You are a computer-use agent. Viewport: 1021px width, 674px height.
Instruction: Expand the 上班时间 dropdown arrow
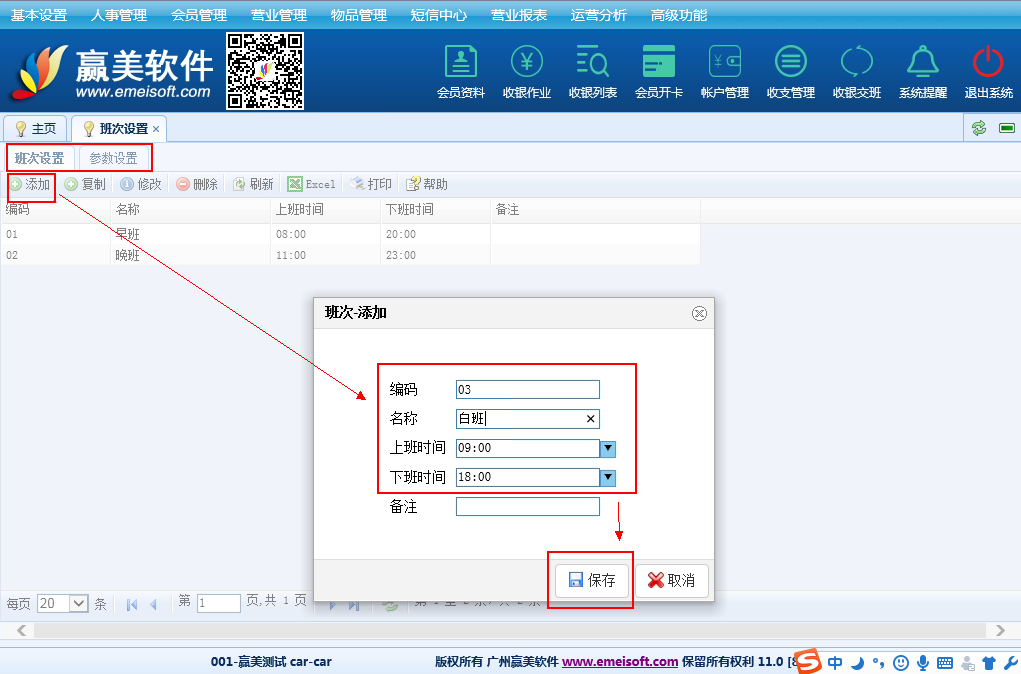pos(607,449)
